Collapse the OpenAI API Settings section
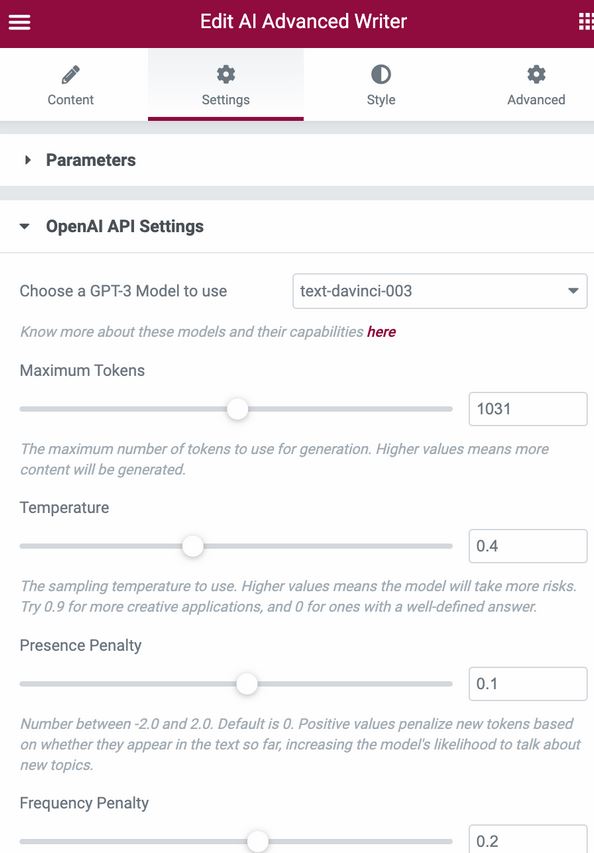Viewport: 594px width, 853px height. tap(25, 226)
